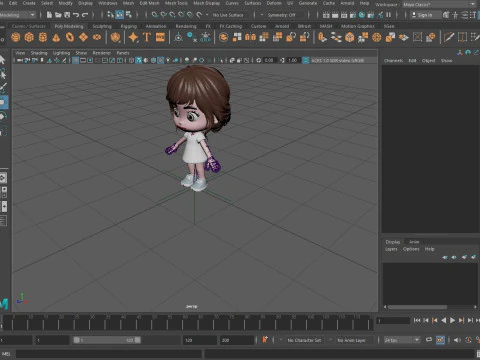Screen dimensions: 480x360
Task: Switch to the Anim layer tab
Action: (414, 242)
